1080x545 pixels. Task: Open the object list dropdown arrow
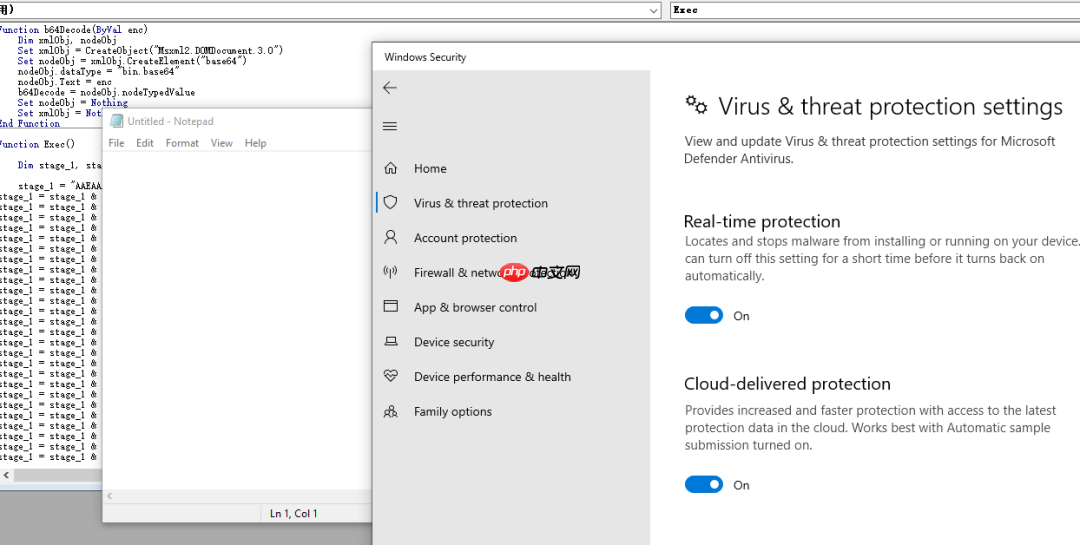(x=654, y=10)
